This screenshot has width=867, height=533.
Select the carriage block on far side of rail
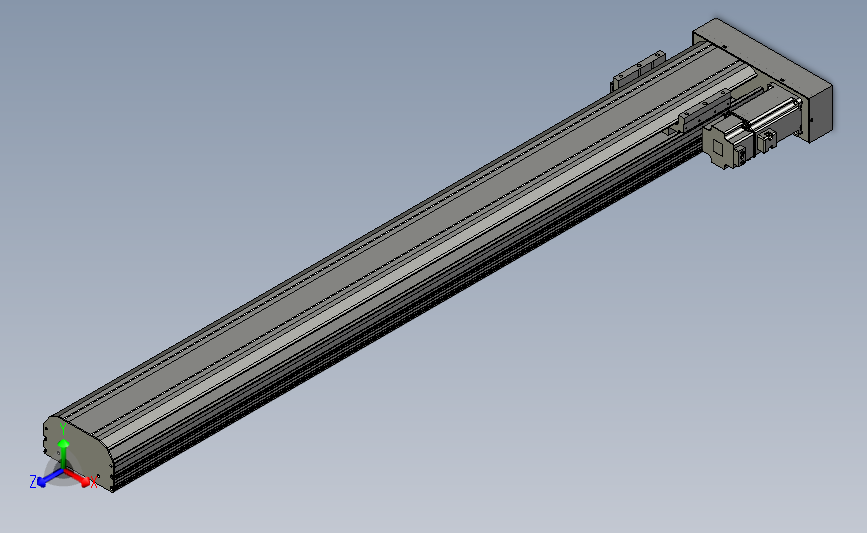tap(638, 71)
